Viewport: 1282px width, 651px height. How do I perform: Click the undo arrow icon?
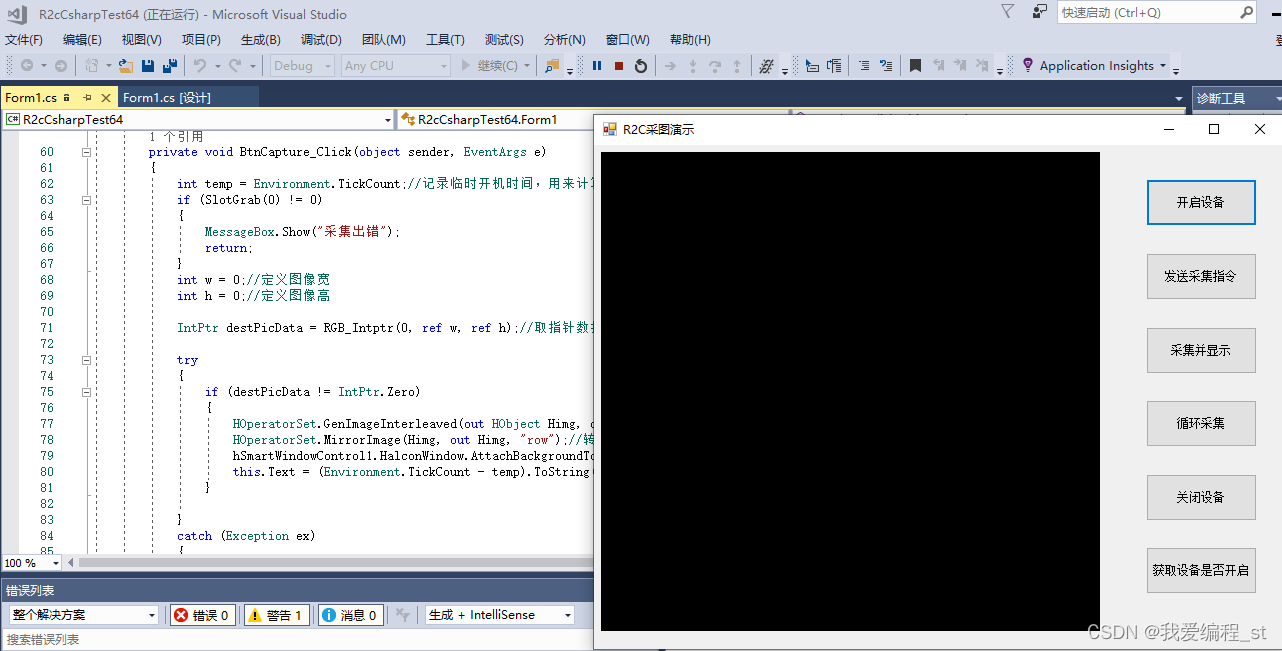click(x=200, y=66)
